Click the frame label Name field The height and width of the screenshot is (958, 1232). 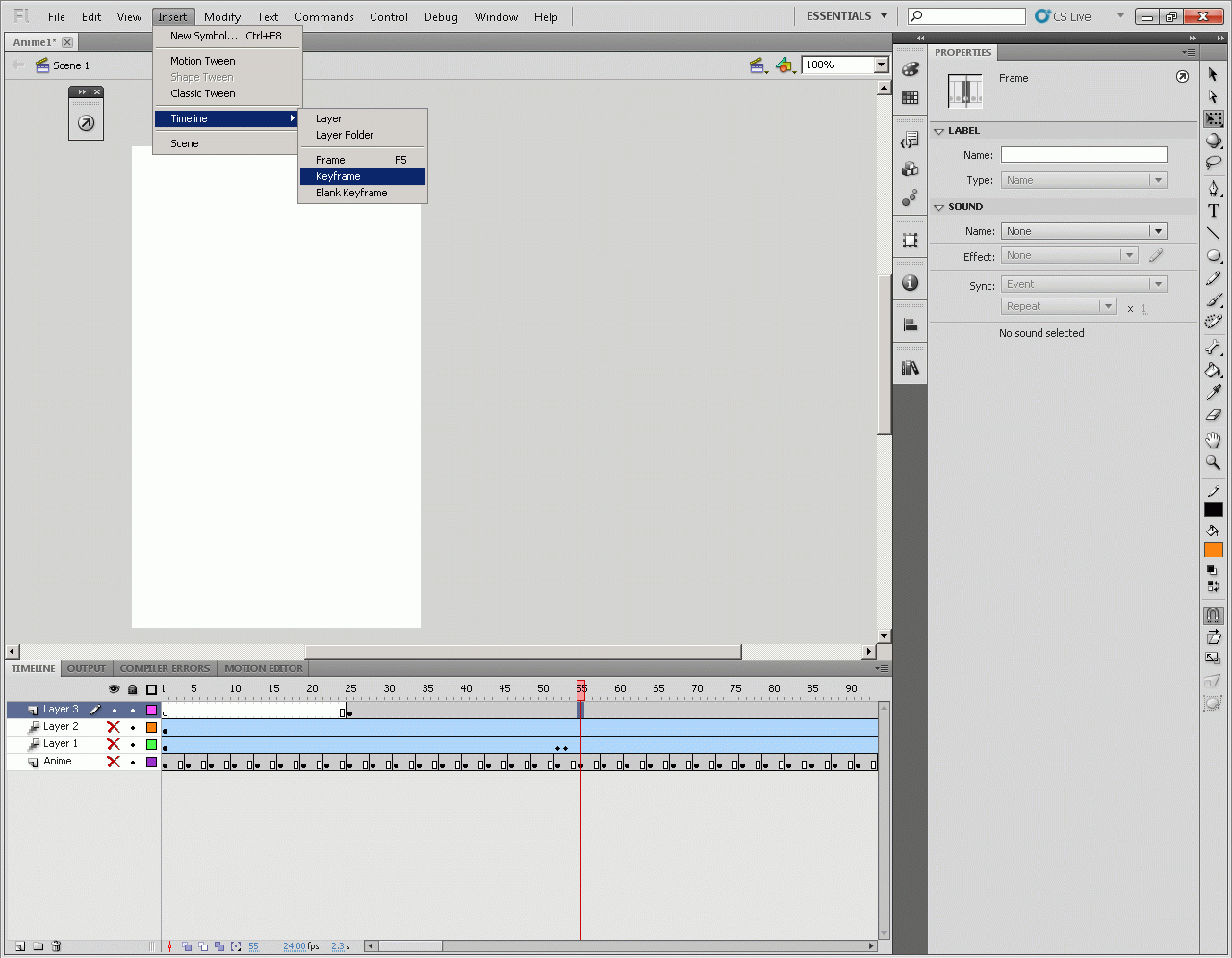click(1084, 155)
